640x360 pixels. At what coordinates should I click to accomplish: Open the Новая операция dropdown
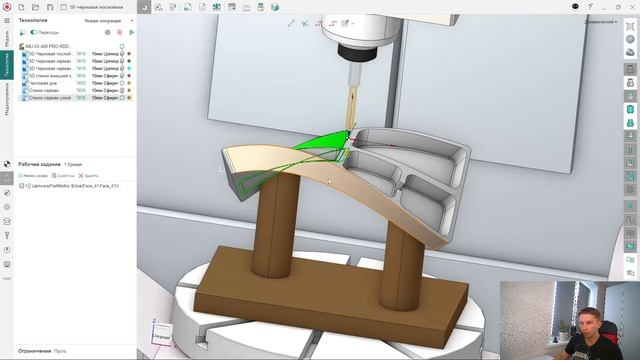[x=102, y=20]
